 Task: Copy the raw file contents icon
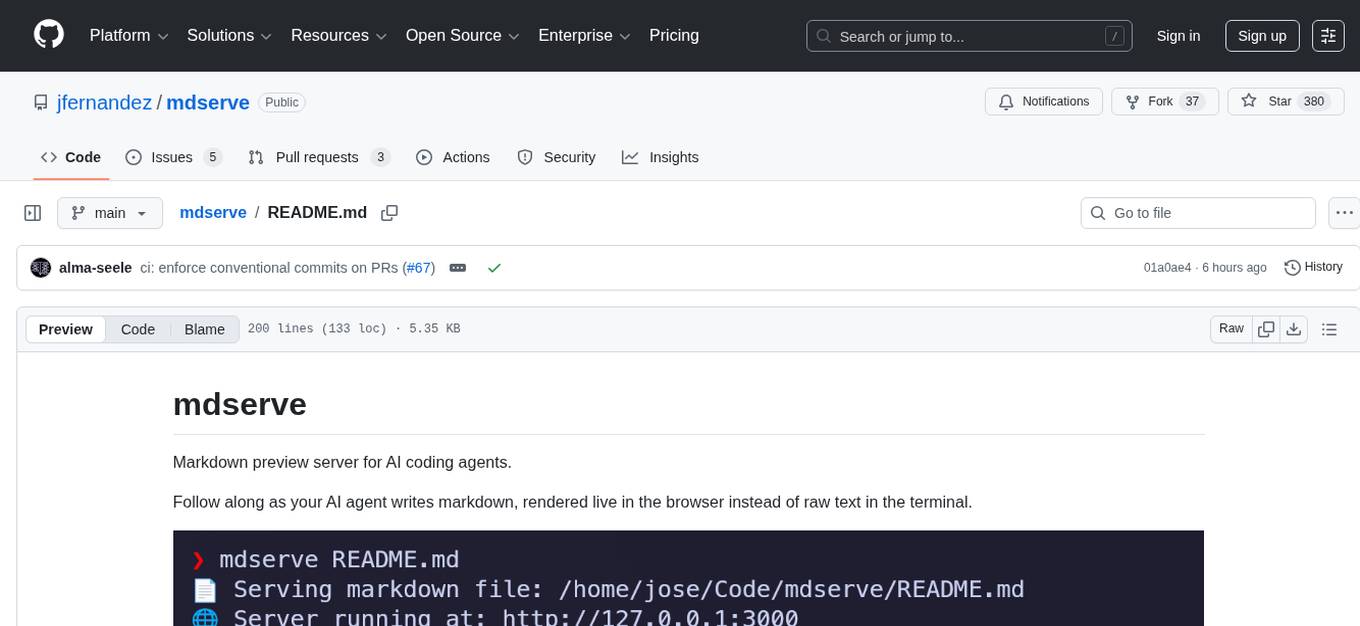[x=1266, y=328]
